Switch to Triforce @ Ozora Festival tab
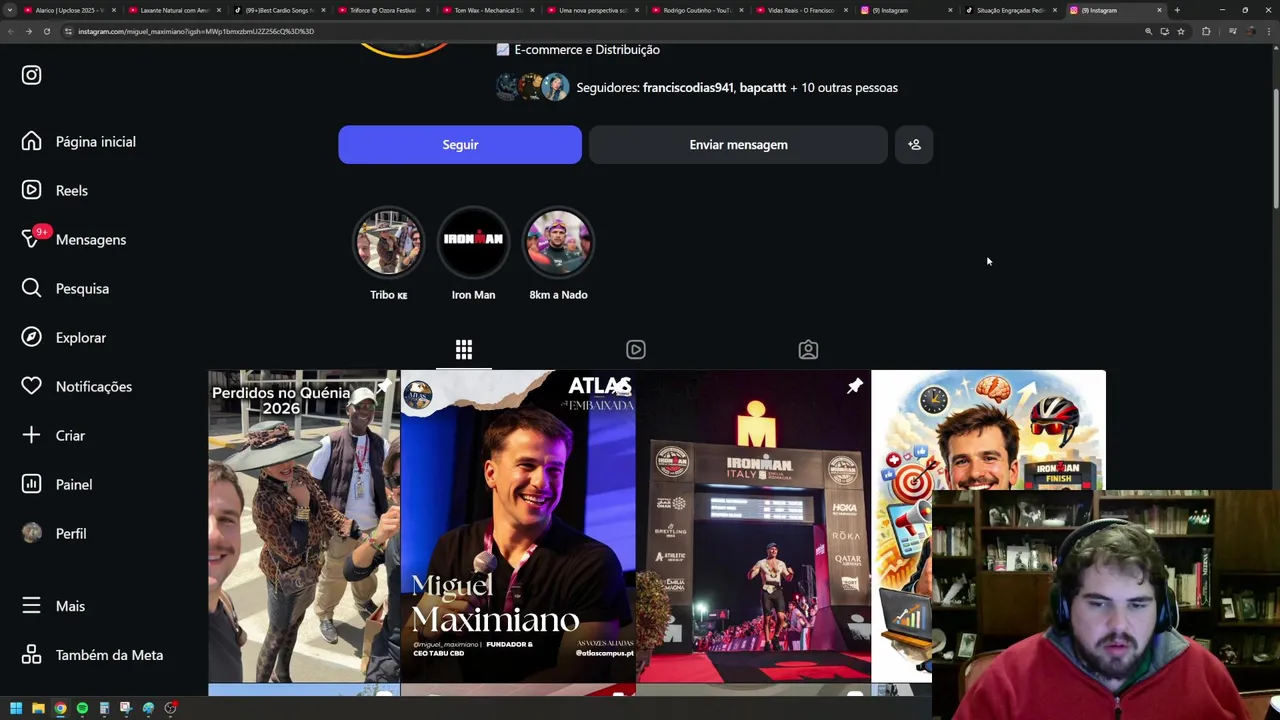Screen dimensions: 1280x720 (384, 10)
